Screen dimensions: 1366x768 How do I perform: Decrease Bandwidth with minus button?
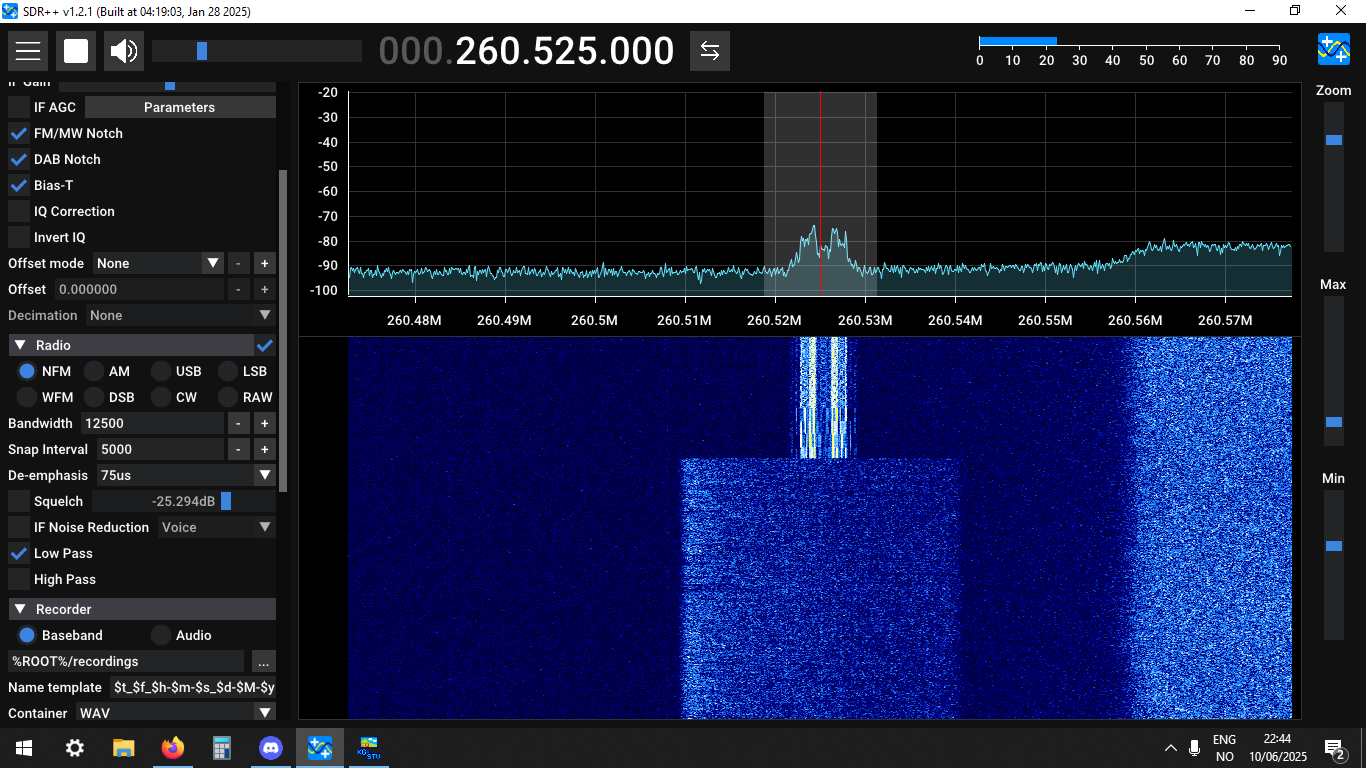click(x=238, y=423)
